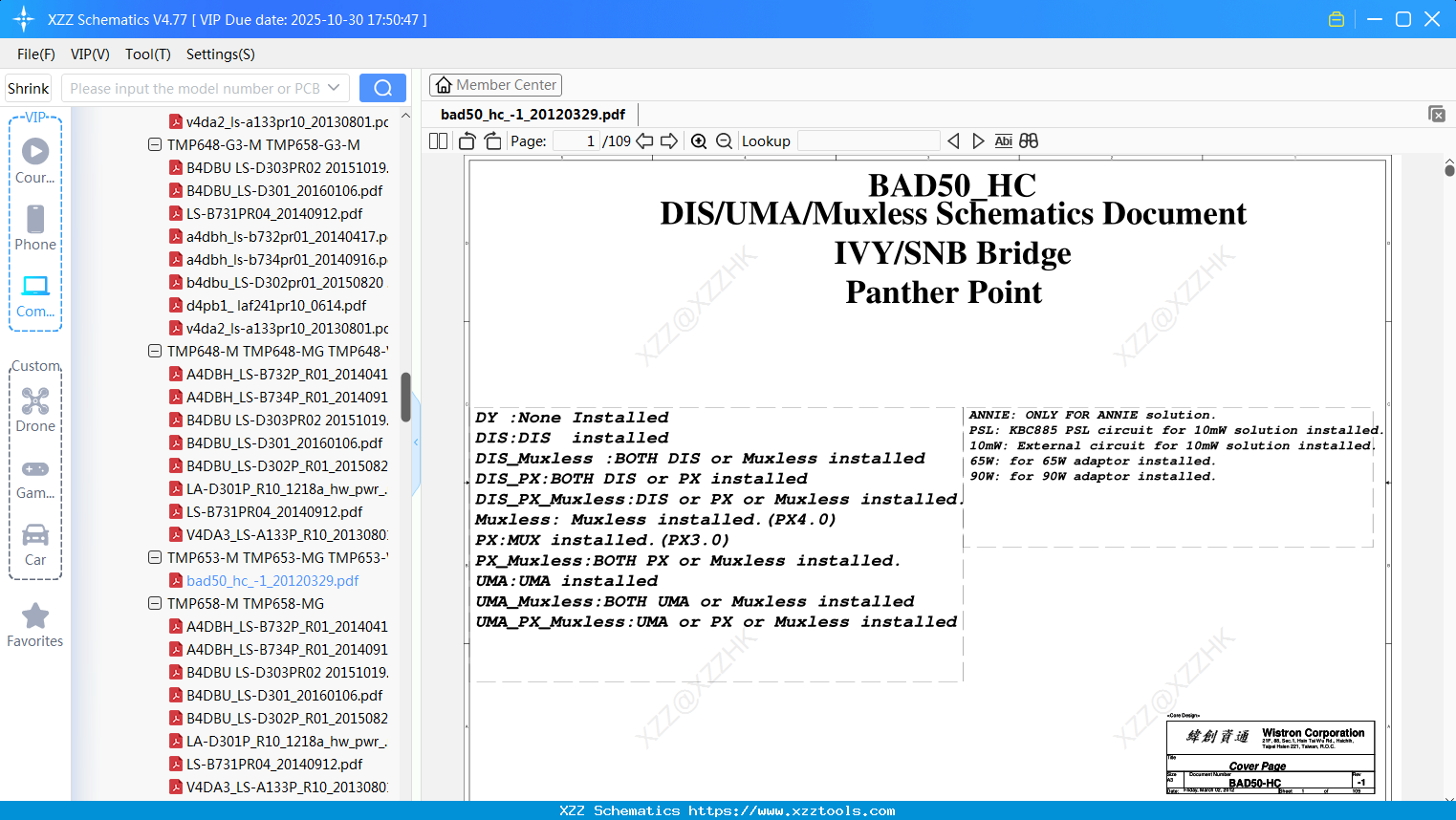
Task: Open the Car category
Action: tap(35, 544)
